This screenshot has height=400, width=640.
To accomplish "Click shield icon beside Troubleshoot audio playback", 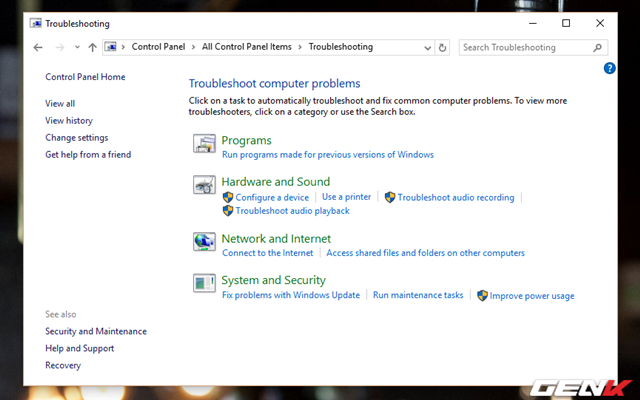I will [228, 211].
